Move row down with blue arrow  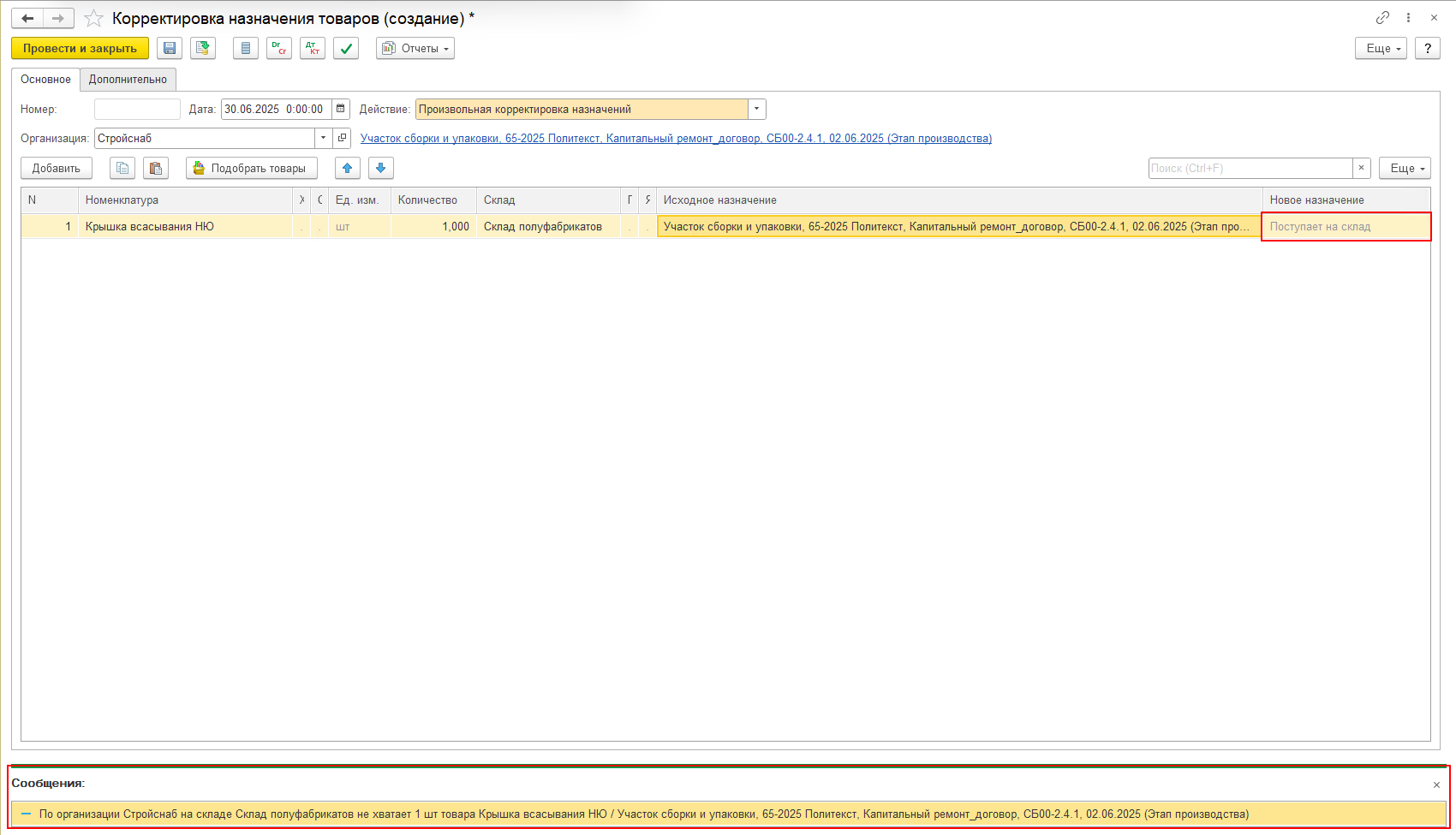(381, 168)
